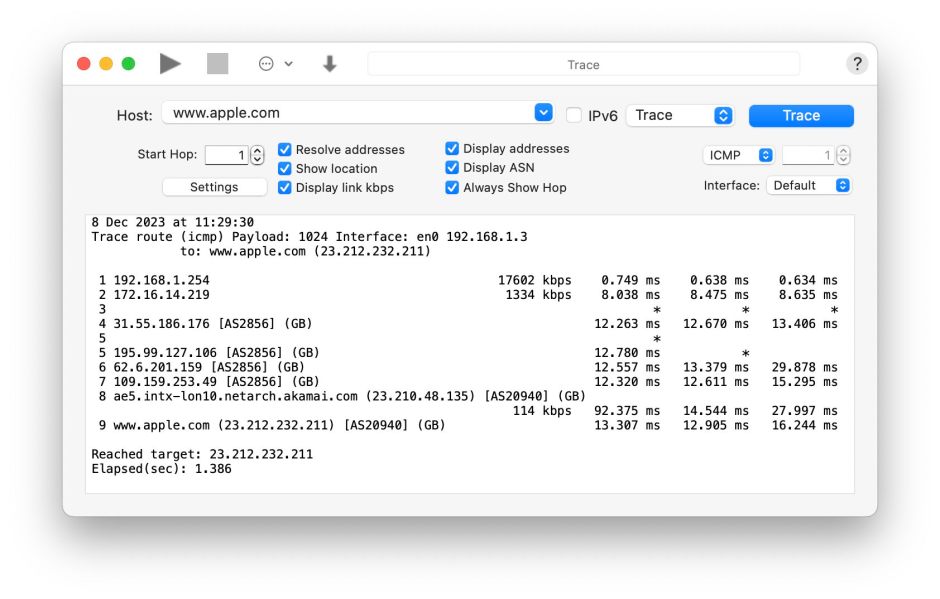Screen dimensions: 940x599
Task: Open the ICMP protocol dropdown
Action: click(x=739, y=155)
